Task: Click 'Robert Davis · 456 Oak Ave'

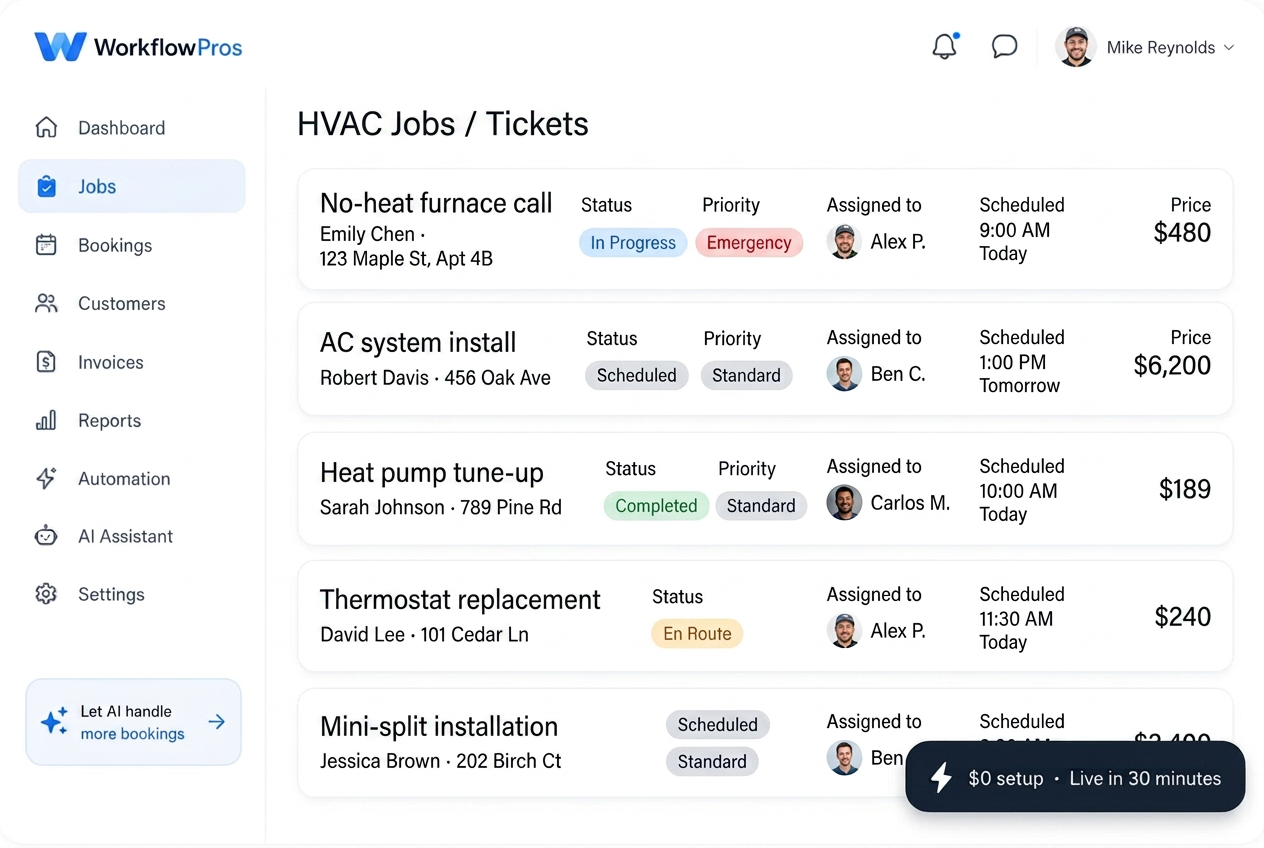Action: (435, 378)
